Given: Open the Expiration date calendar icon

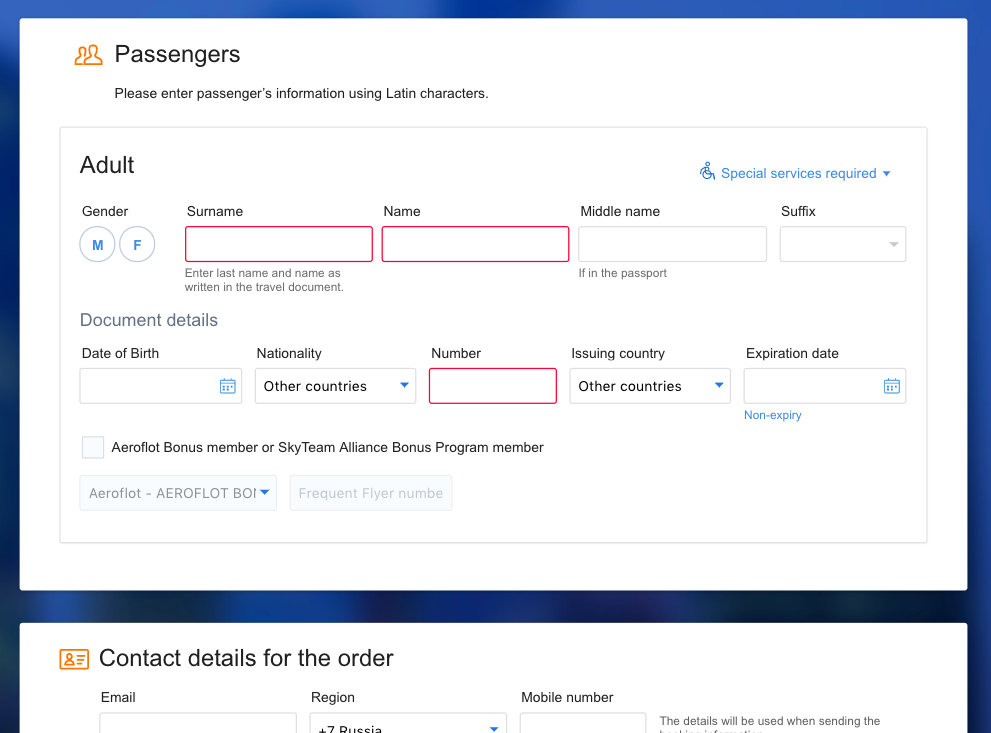Looking at the screenshot, I should pyautogui.click(x=892, y=386).
